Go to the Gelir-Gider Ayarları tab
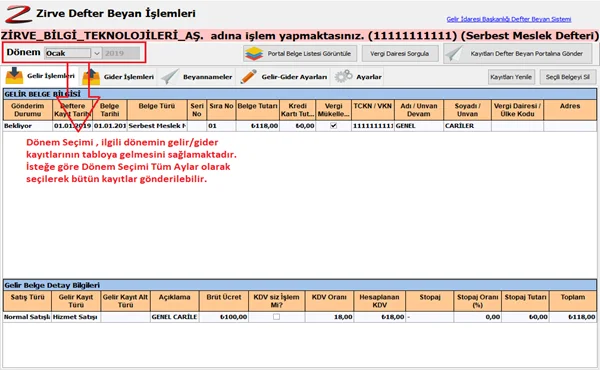Viewport: 600px width, 370px height. click(284, 77)
